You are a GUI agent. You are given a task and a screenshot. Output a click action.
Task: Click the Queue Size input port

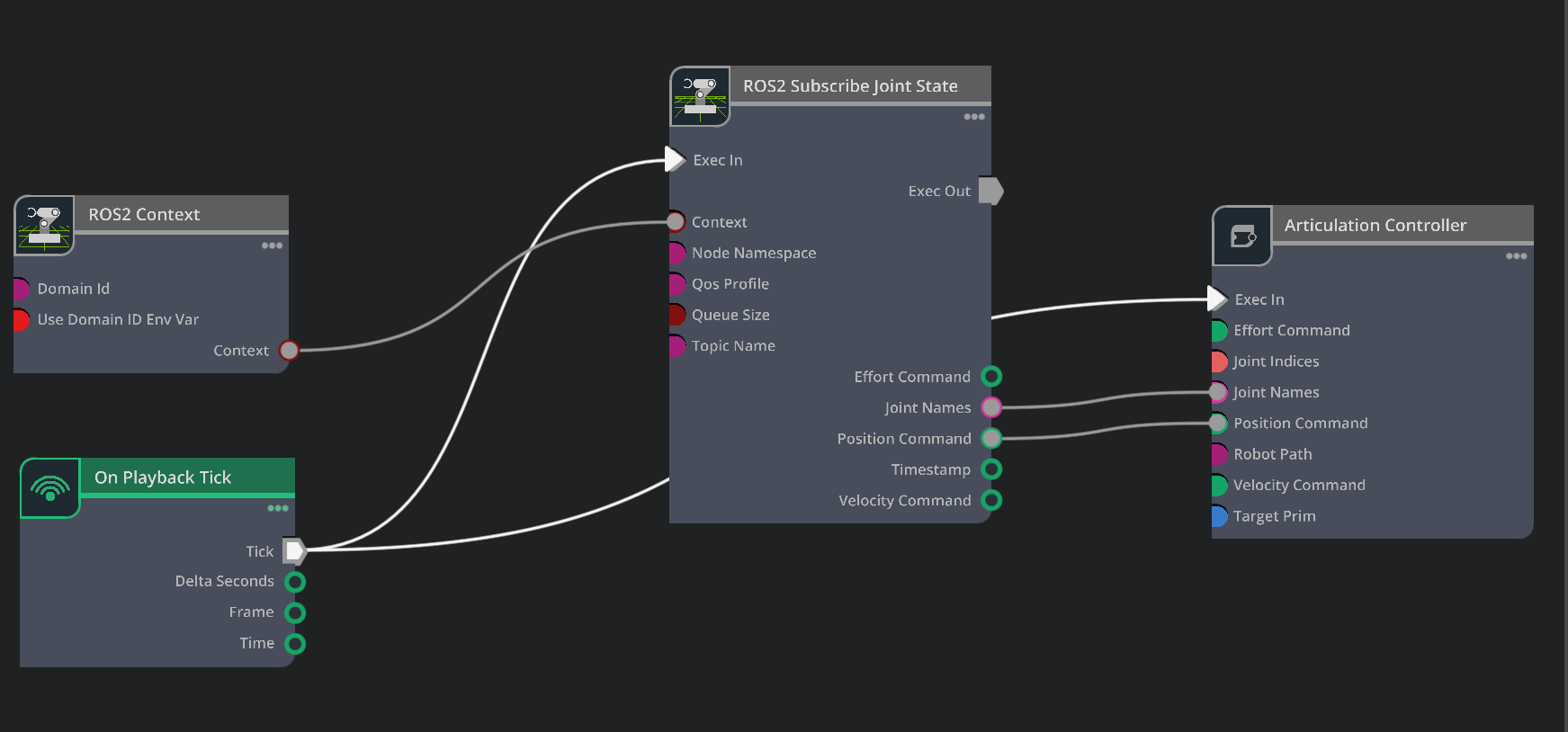click(x=676, y=315)
